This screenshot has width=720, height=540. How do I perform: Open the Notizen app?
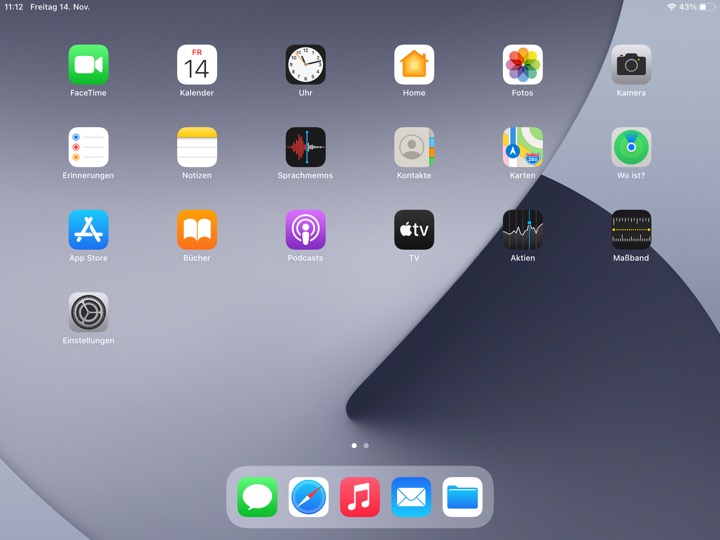[197, 147]
